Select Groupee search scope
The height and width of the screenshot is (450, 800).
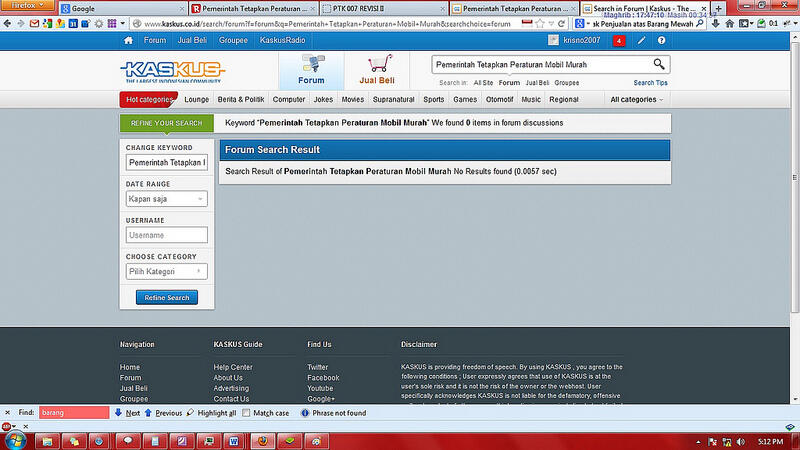(566, 83)
